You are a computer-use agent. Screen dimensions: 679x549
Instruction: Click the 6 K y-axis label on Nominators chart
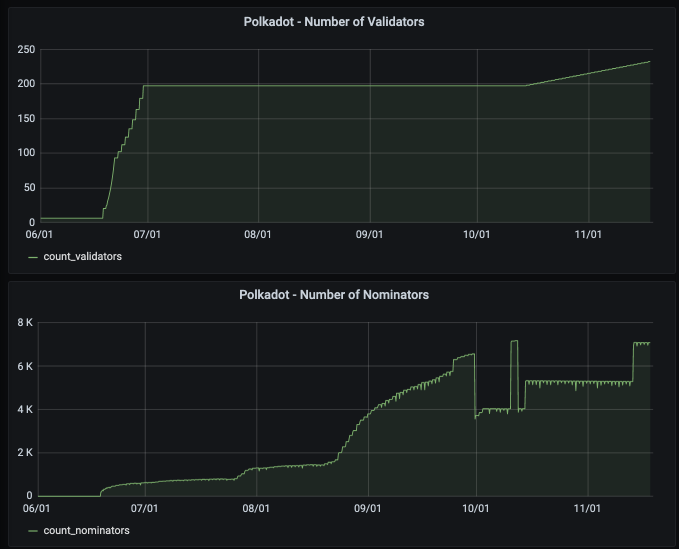(25, 366)
